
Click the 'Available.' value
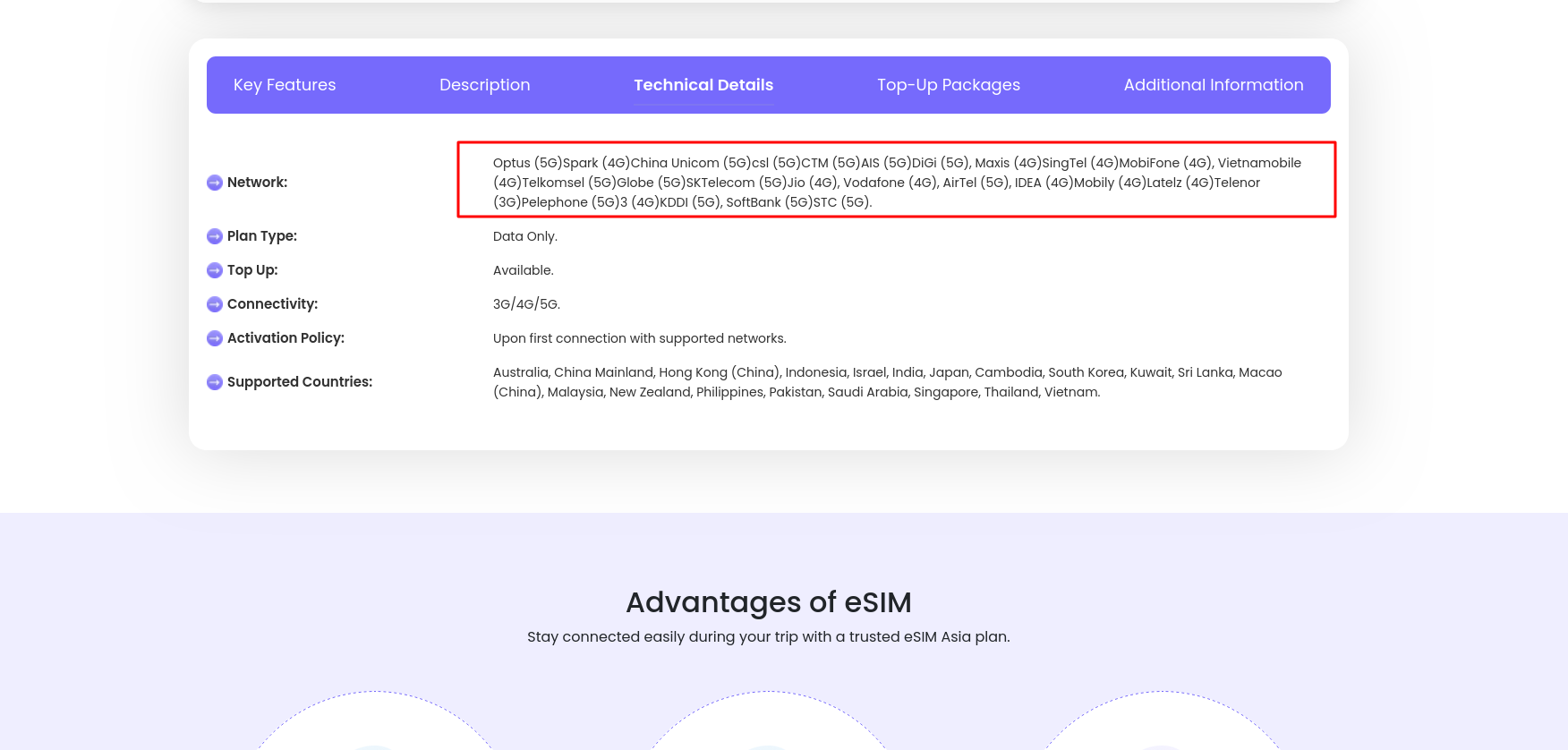pos(524,270)
